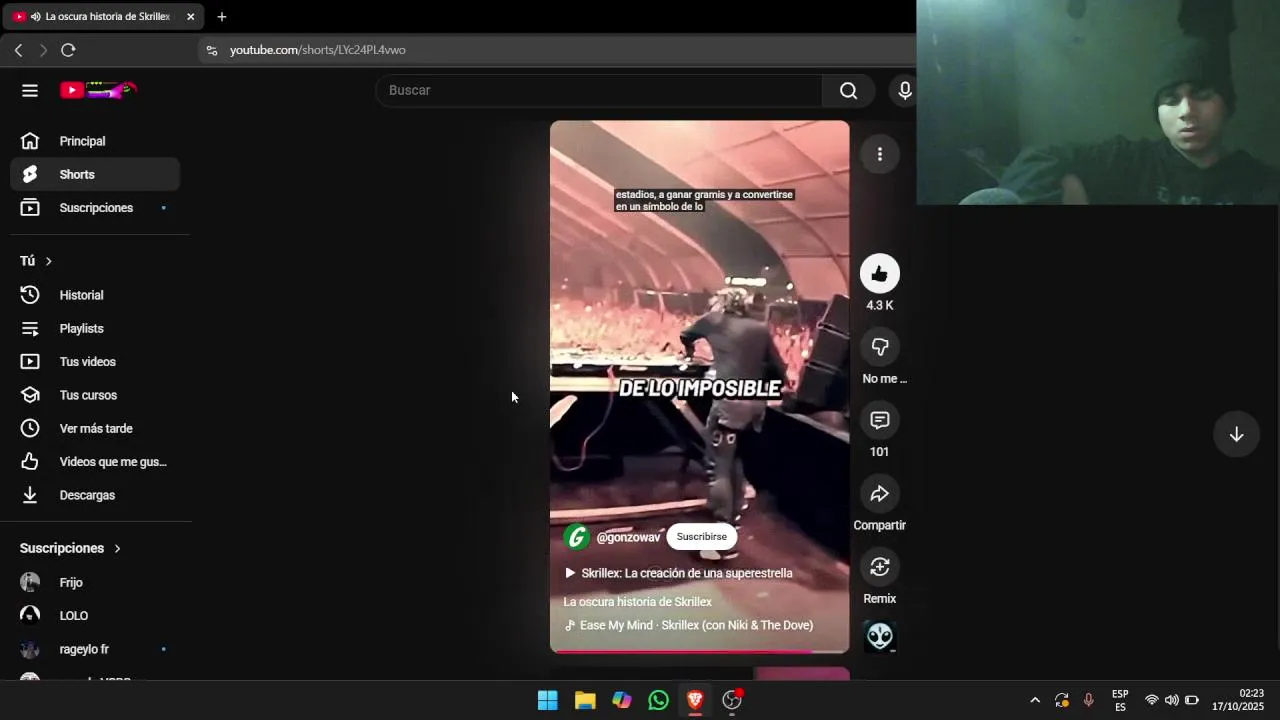The image size is (1280, 720).
Task: Open Tus cursos
Action: [95, 395]
